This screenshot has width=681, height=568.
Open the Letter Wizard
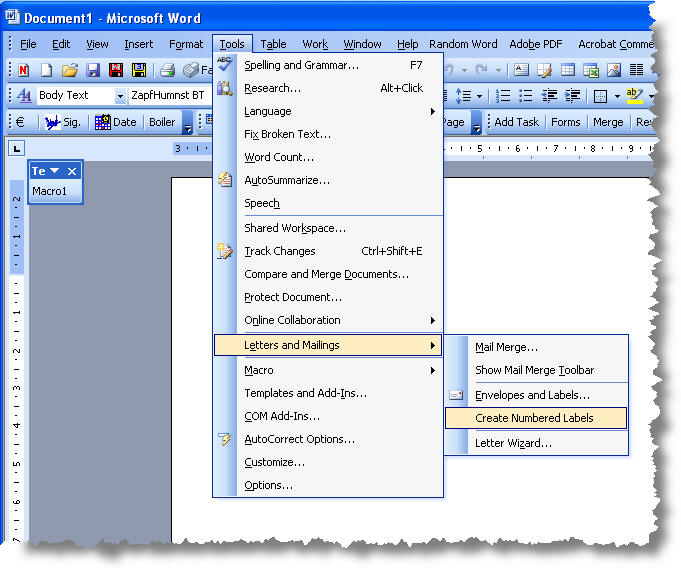[x=536, y=443]
